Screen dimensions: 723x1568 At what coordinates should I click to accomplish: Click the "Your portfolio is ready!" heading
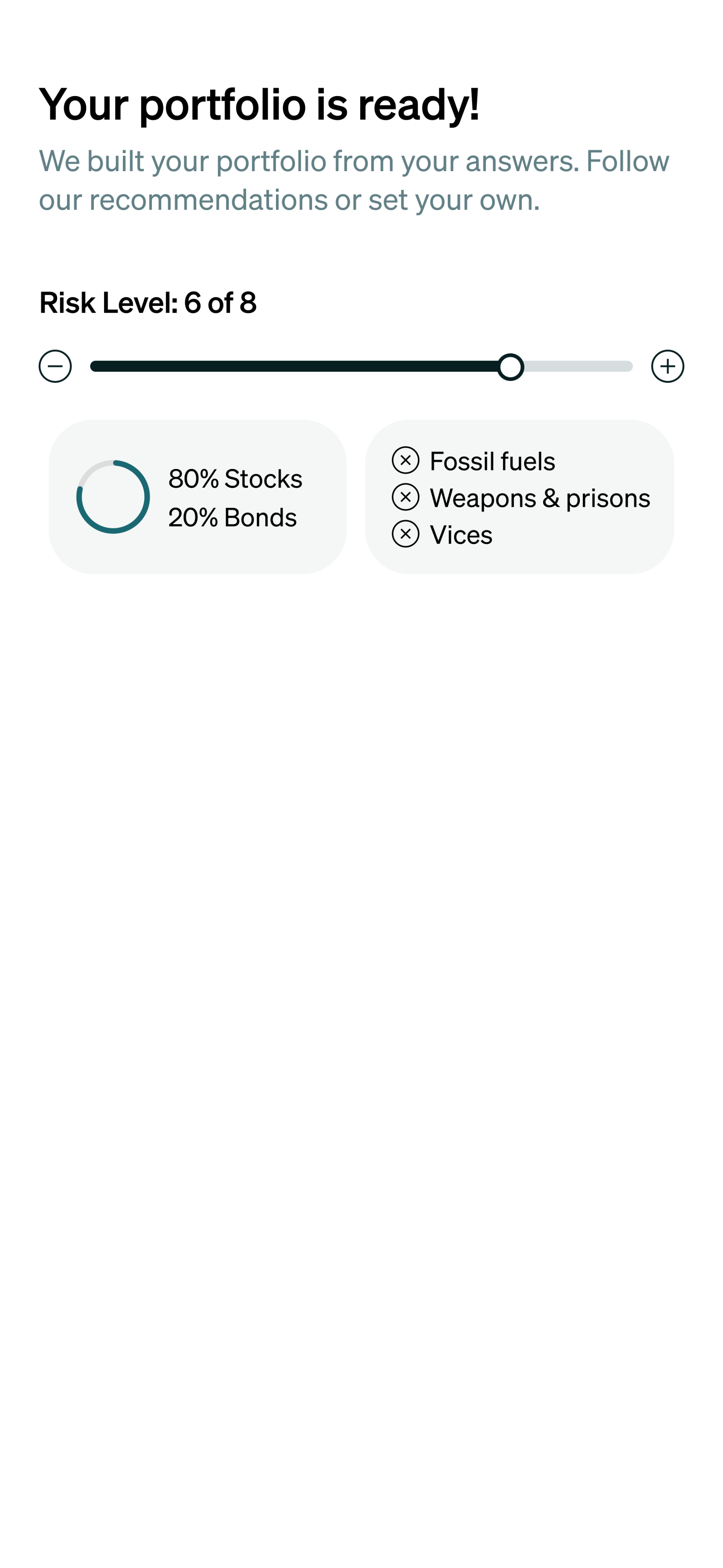[x=259, y=104]
